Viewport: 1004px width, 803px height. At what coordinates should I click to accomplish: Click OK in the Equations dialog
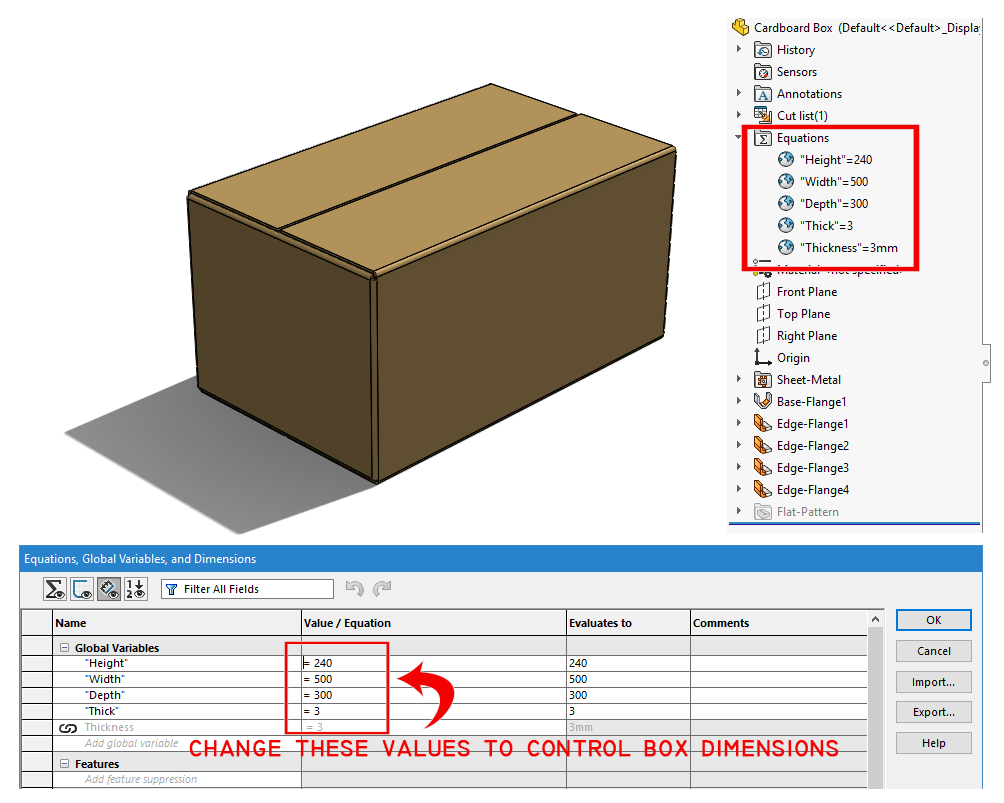point(934,620)
